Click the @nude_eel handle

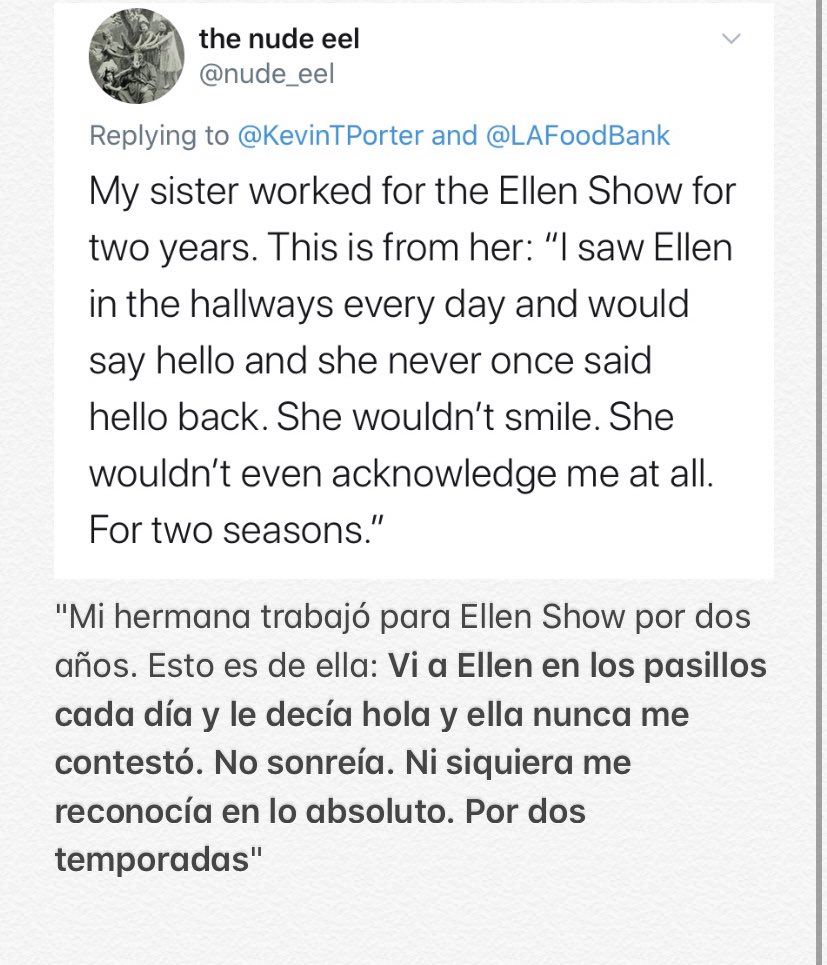click(266, 74)
